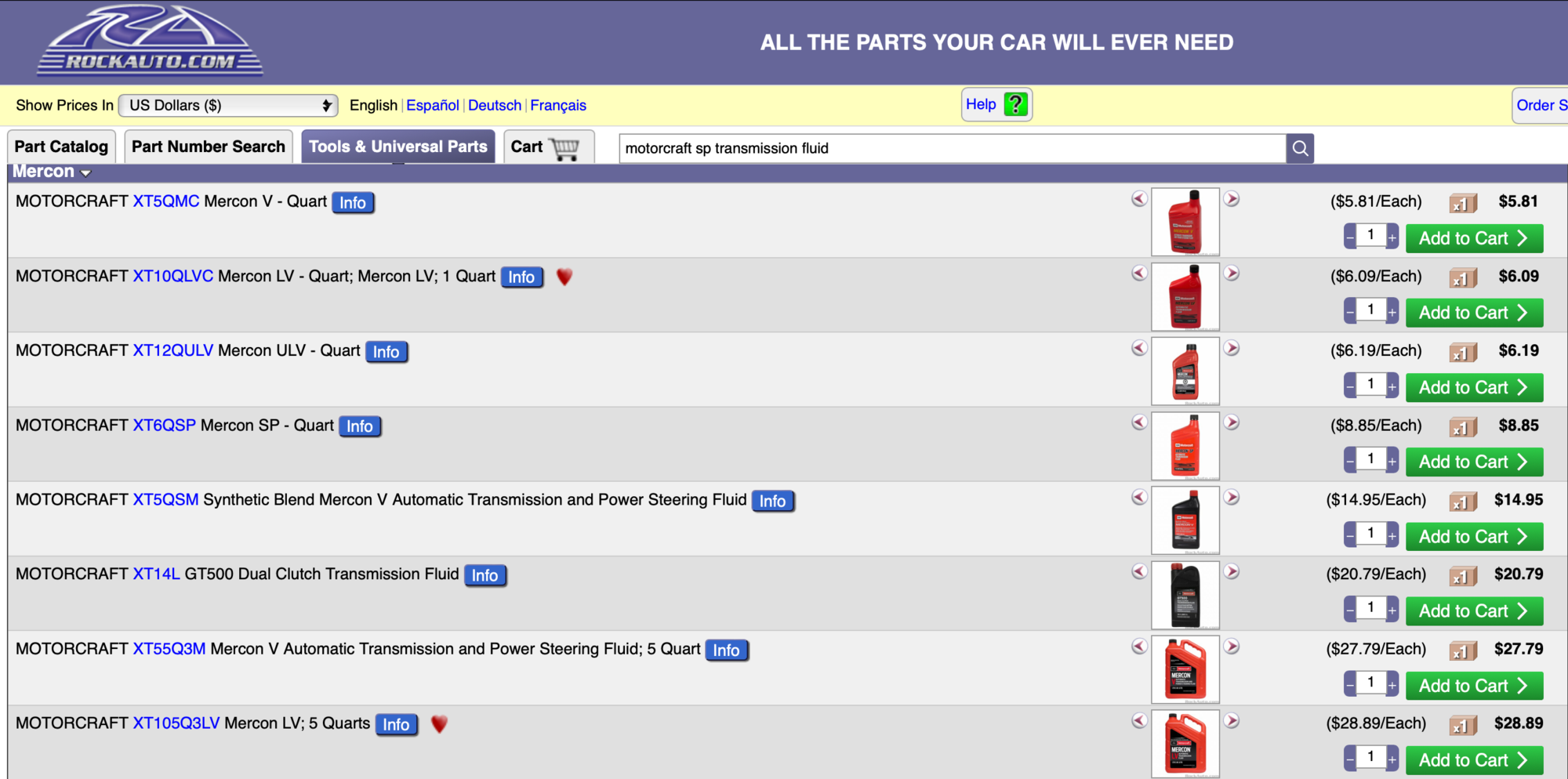Show next image for XT12QULV
1568x779 pixels.
pos(1232,348)
